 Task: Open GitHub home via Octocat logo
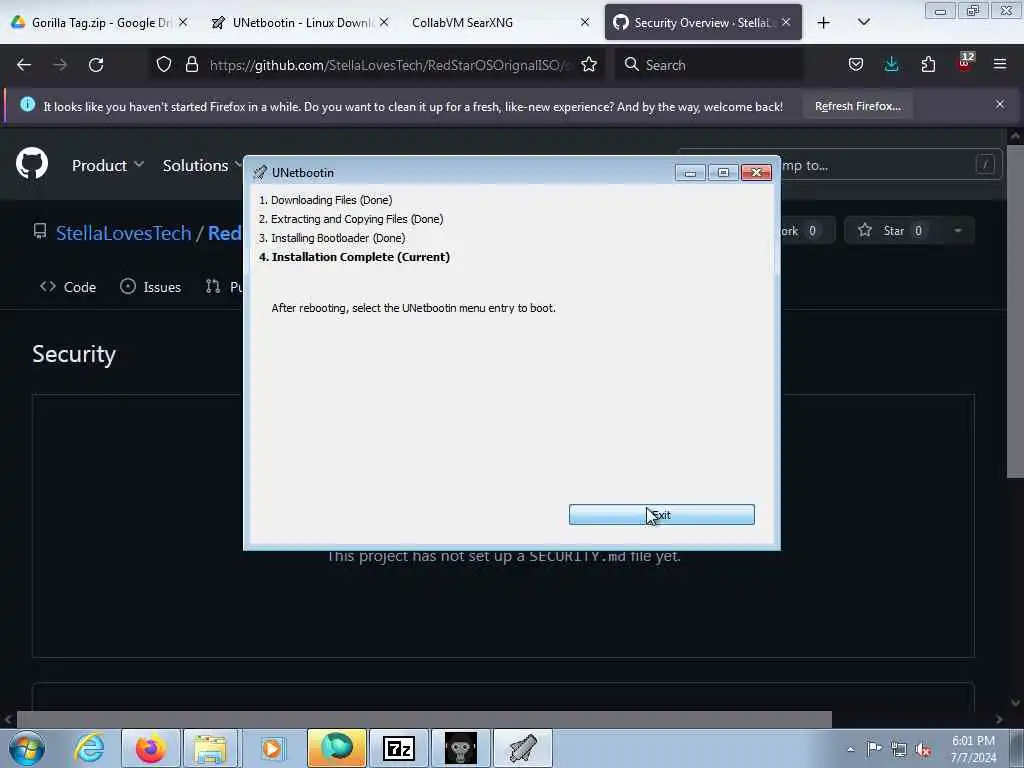tap(32, 163)
